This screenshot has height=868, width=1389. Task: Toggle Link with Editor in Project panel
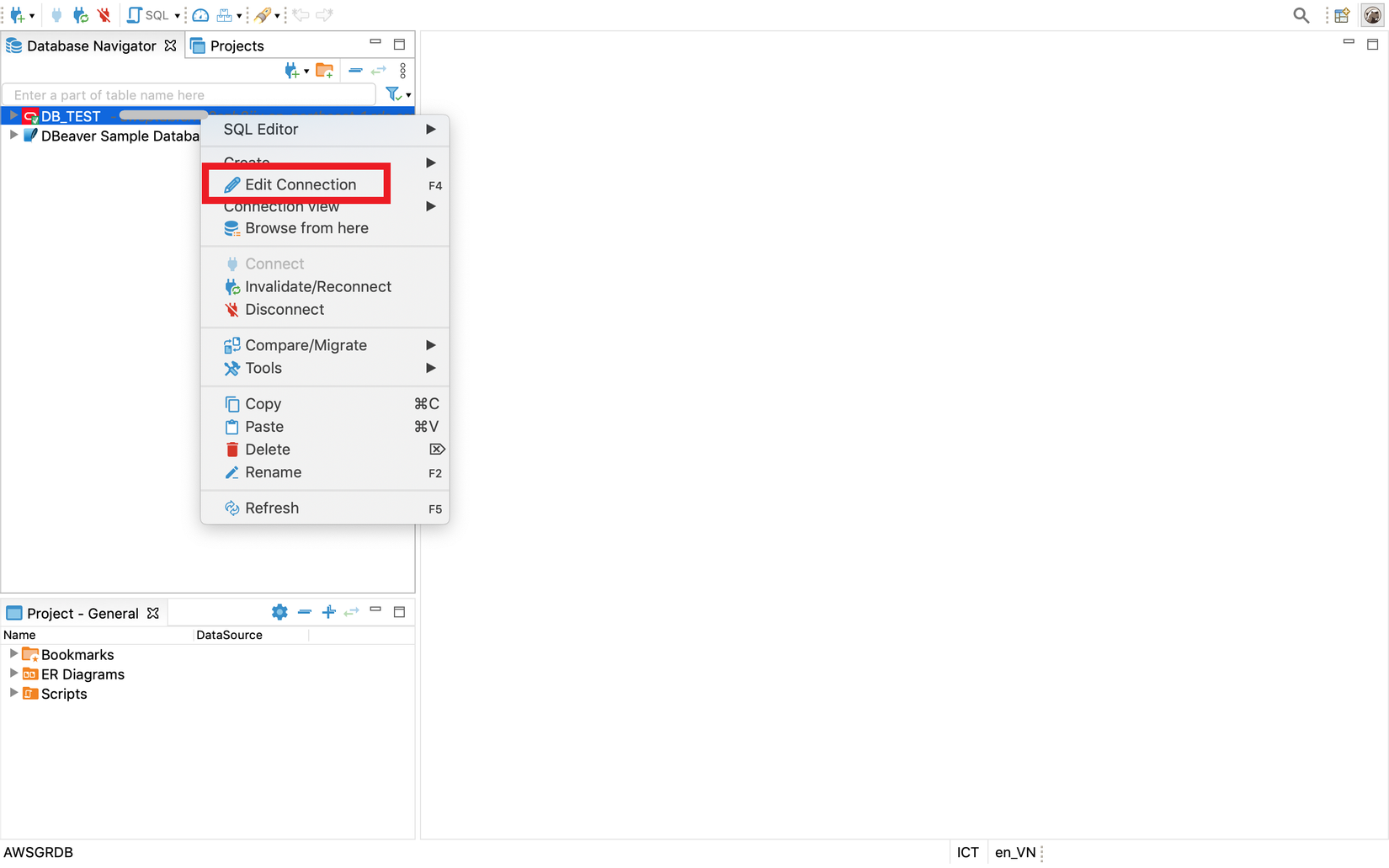click(352, 612)
